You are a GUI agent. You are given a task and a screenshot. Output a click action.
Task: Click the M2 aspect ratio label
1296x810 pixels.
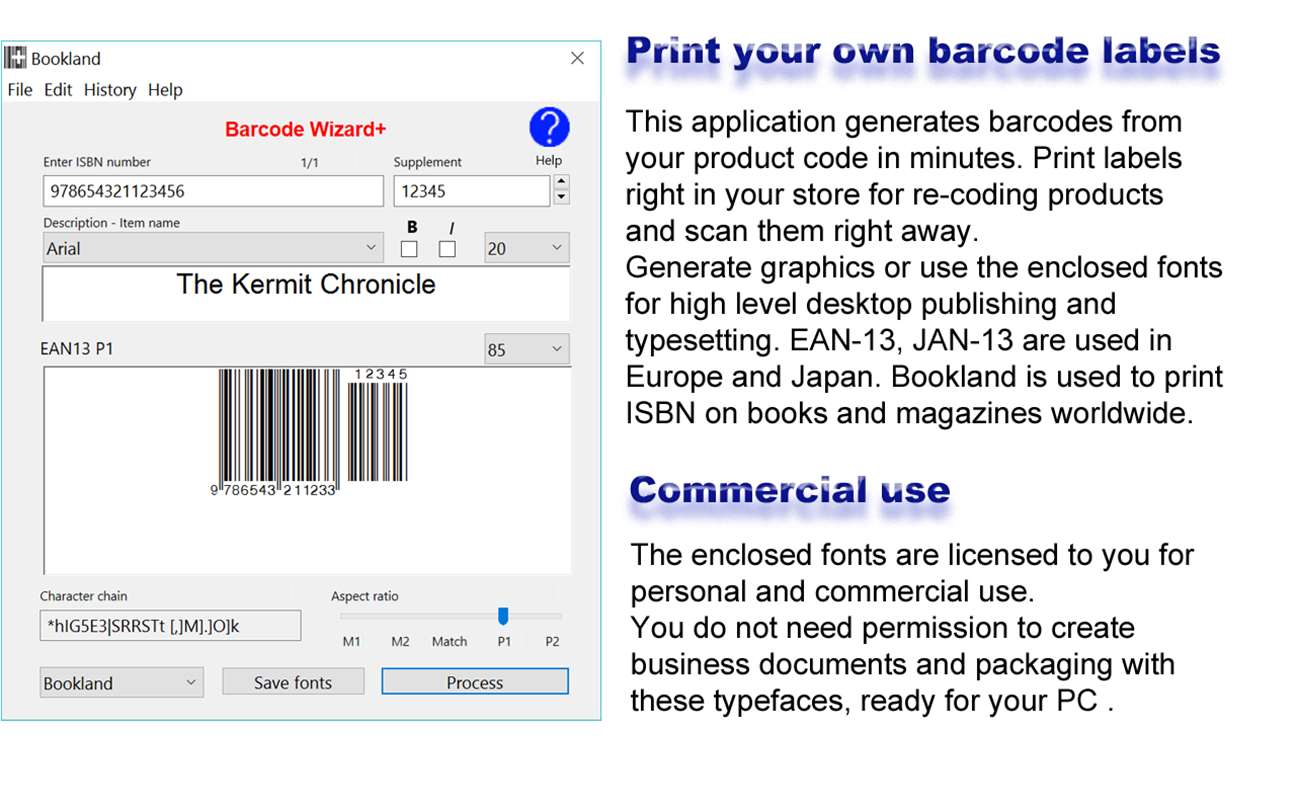coord(401,642)
